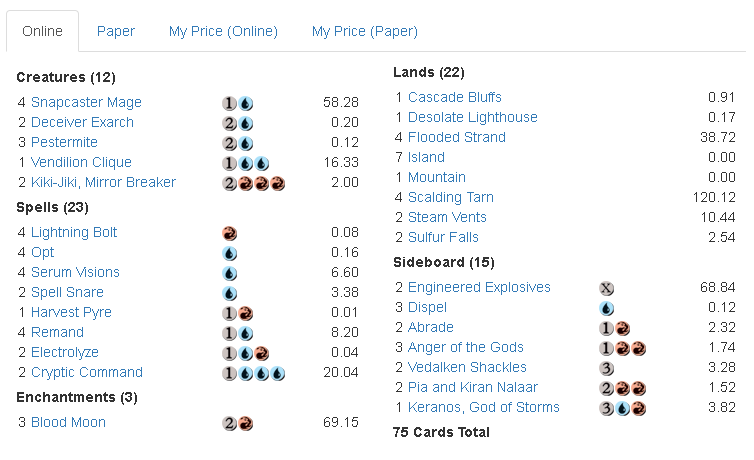754x460 pixels.
Task: Click the mana cost icons for Kiki-Jiki
Action: [x=253, y=182]
